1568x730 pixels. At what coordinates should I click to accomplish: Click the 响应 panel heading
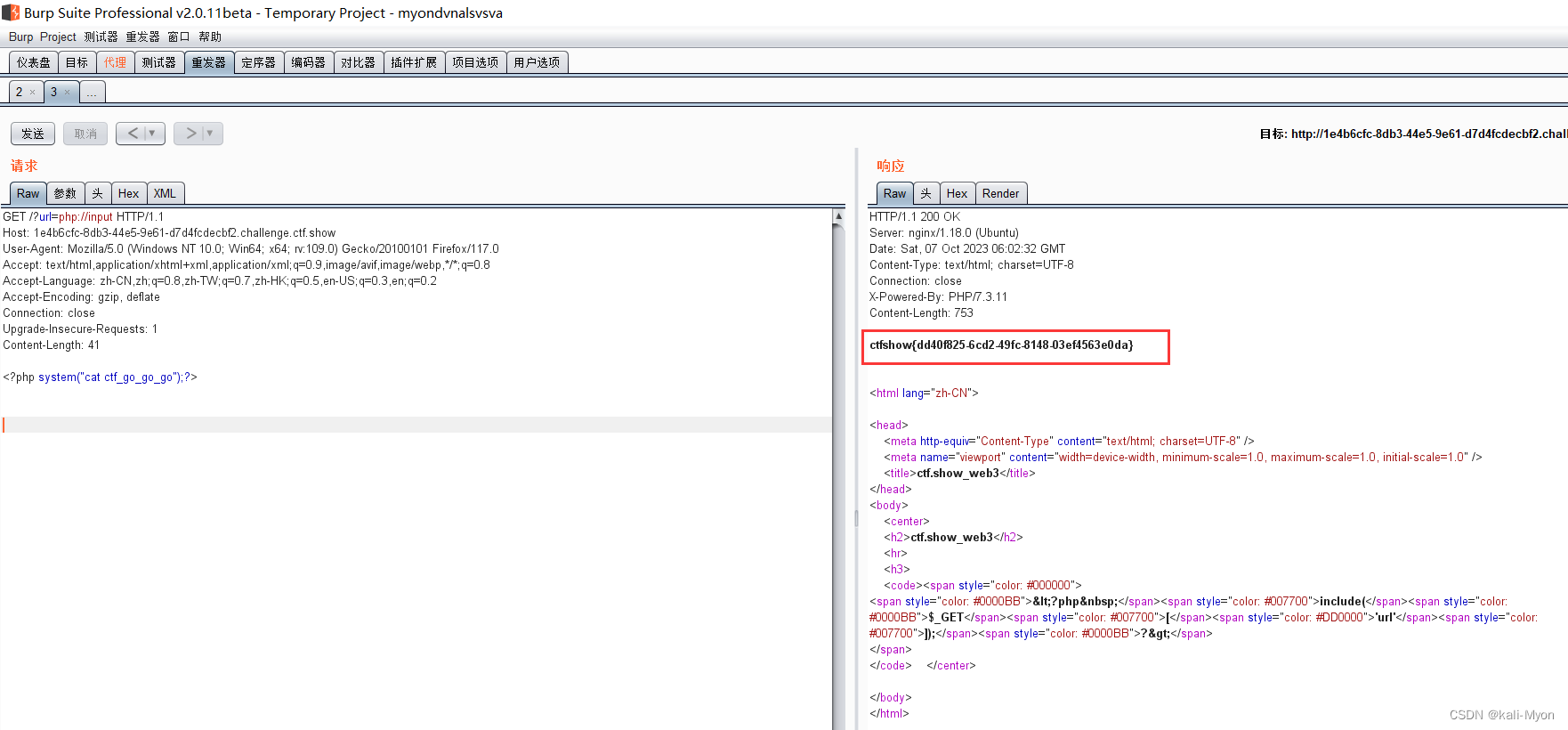[x=891, y=166]
